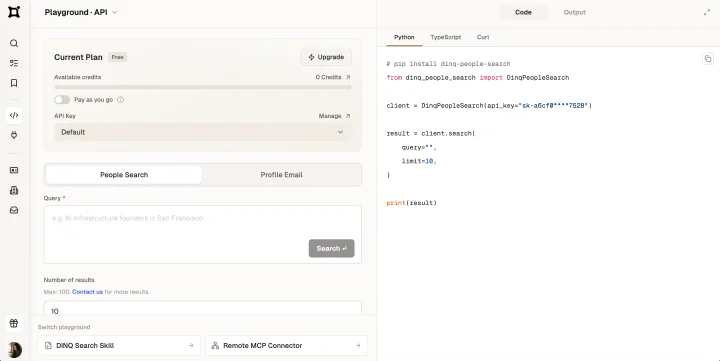Open the gift icon in sidebar

point(14,323)
